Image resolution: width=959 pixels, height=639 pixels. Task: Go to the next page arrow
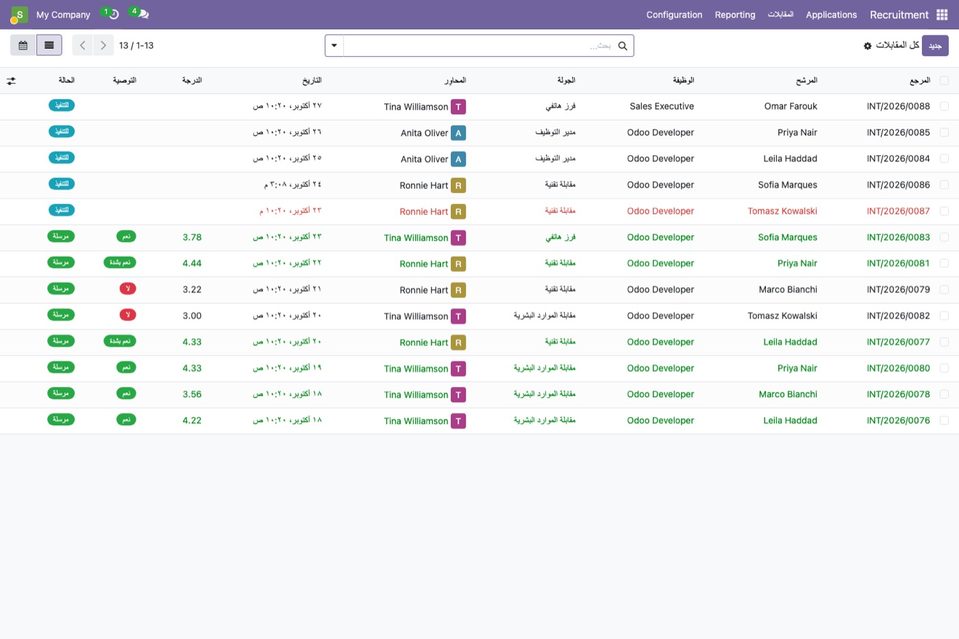point(103,45)
